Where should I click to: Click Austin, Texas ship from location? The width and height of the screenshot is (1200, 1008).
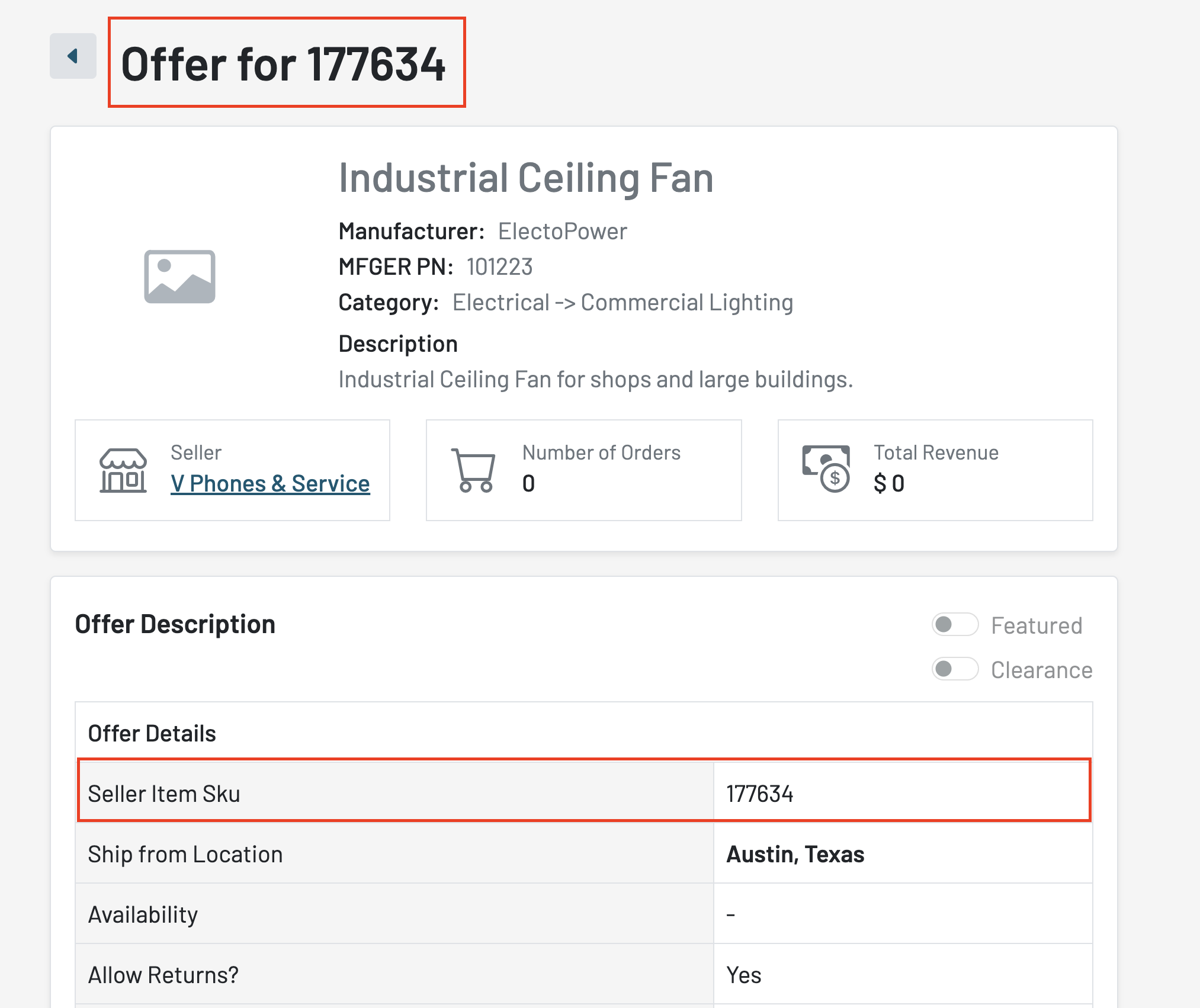click(x=795, y=854)
